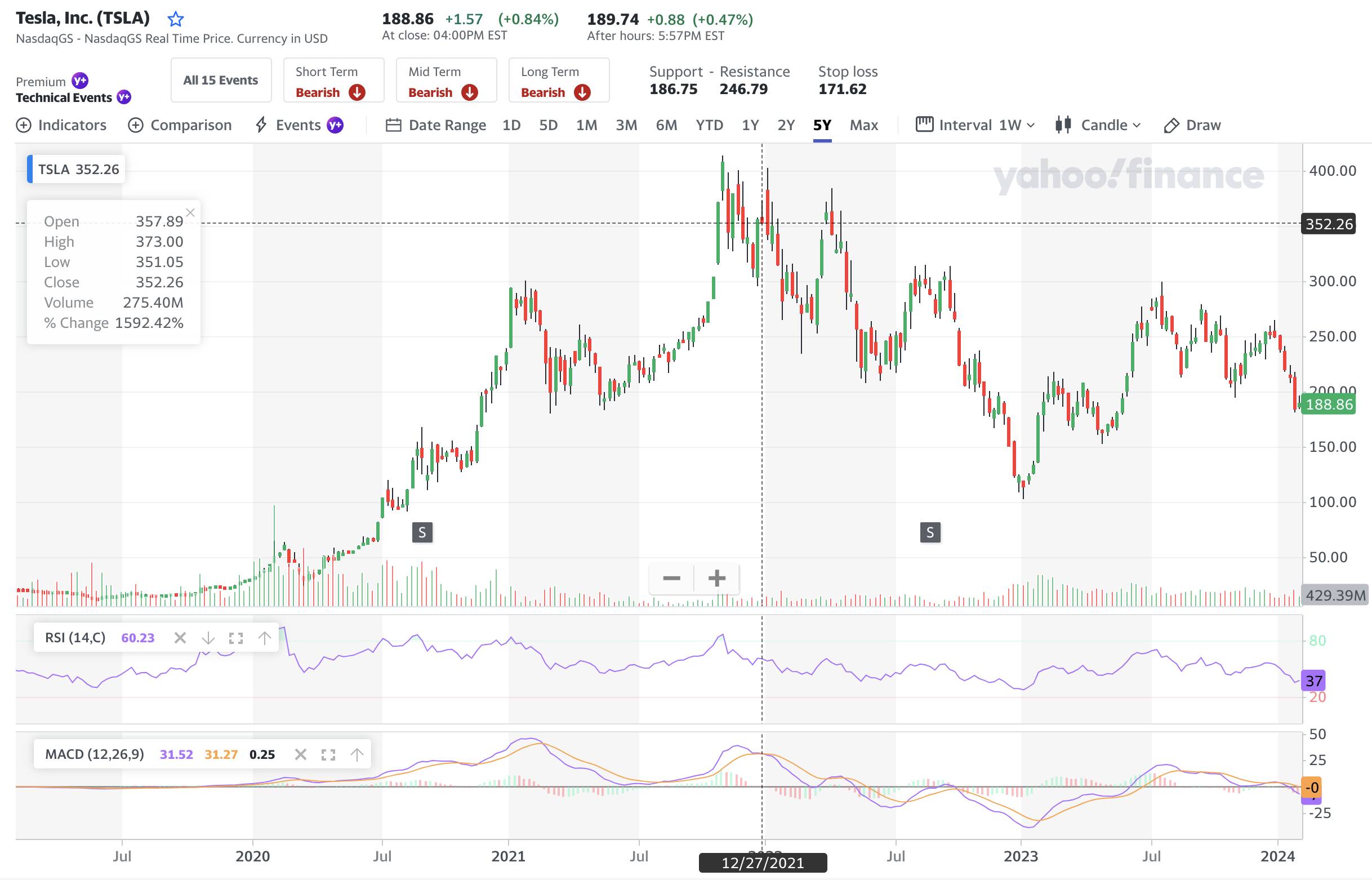
Task: Click the Events lightning bolt icon
Action: pyautogui.click(x=261, y=125)
